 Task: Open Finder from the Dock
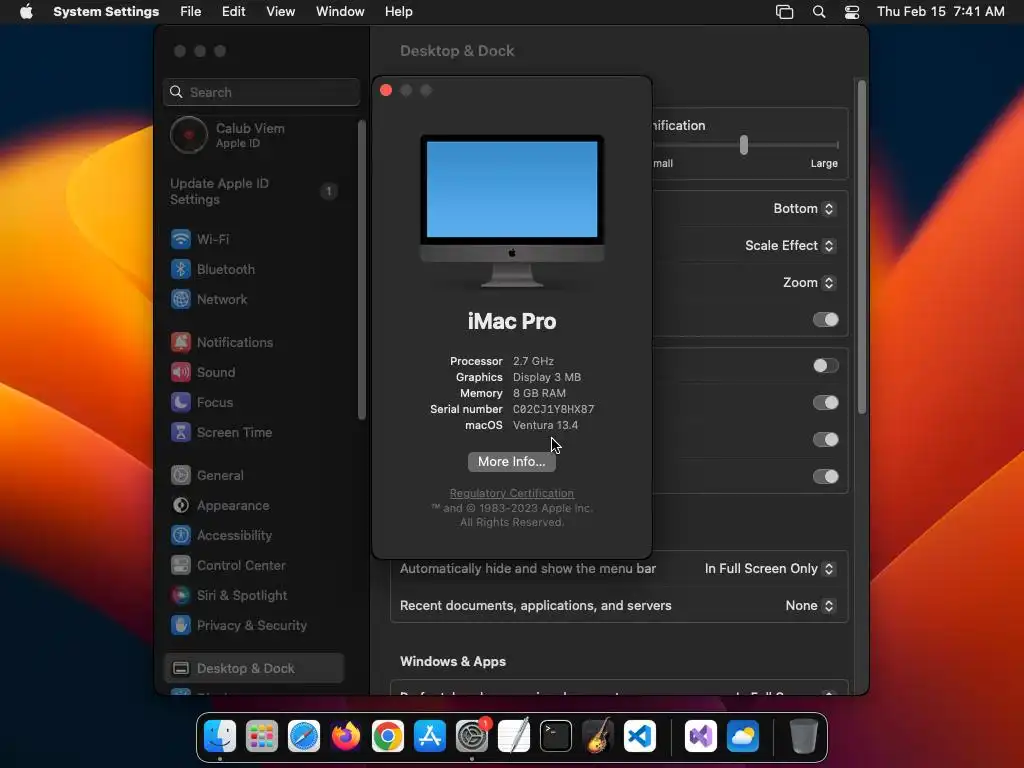click(219, 736)
